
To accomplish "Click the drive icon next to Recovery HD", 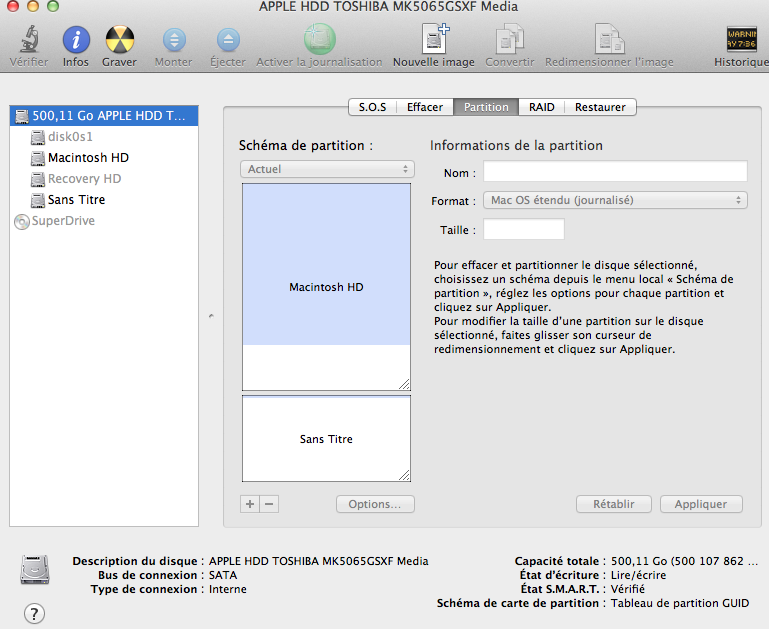I will pos(38,179).
